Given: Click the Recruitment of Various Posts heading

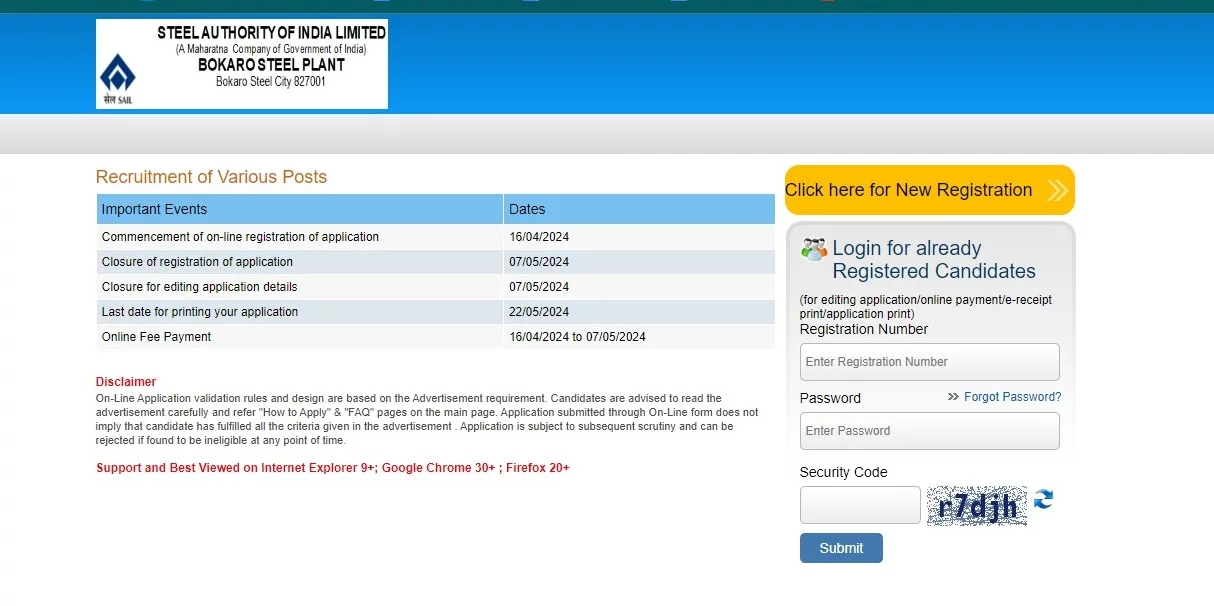Looking at the screenshot, I should pyautogui.click(x=211, y=177).
